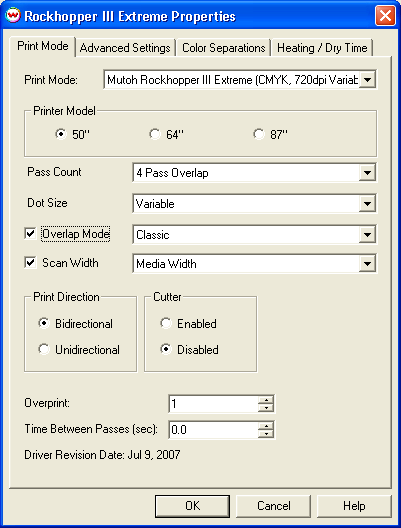Select the 64" printer model

(155, 134)
